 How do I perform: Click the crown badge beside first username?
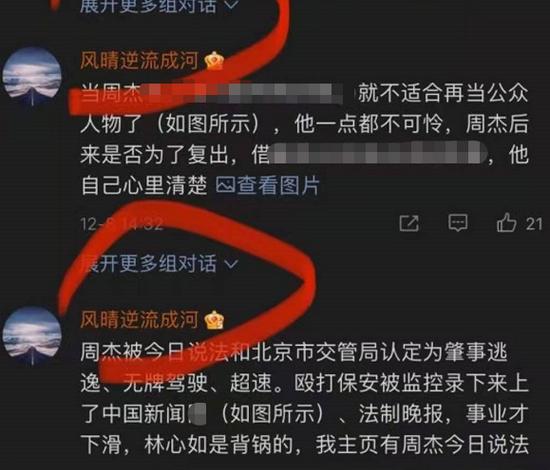pyautogui.click(x=214, y=61)
